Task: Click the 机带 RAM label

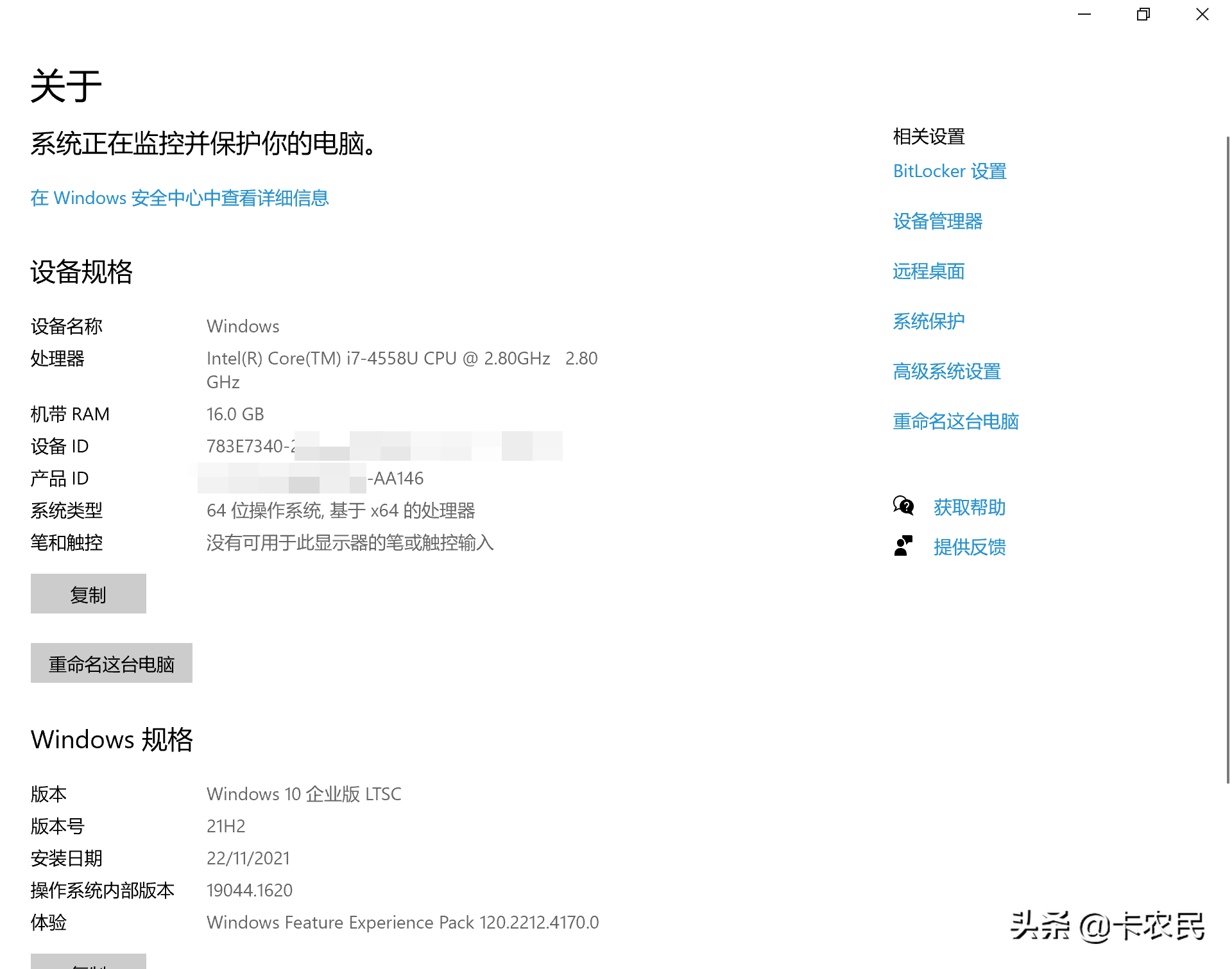Action: click(70, 415)
